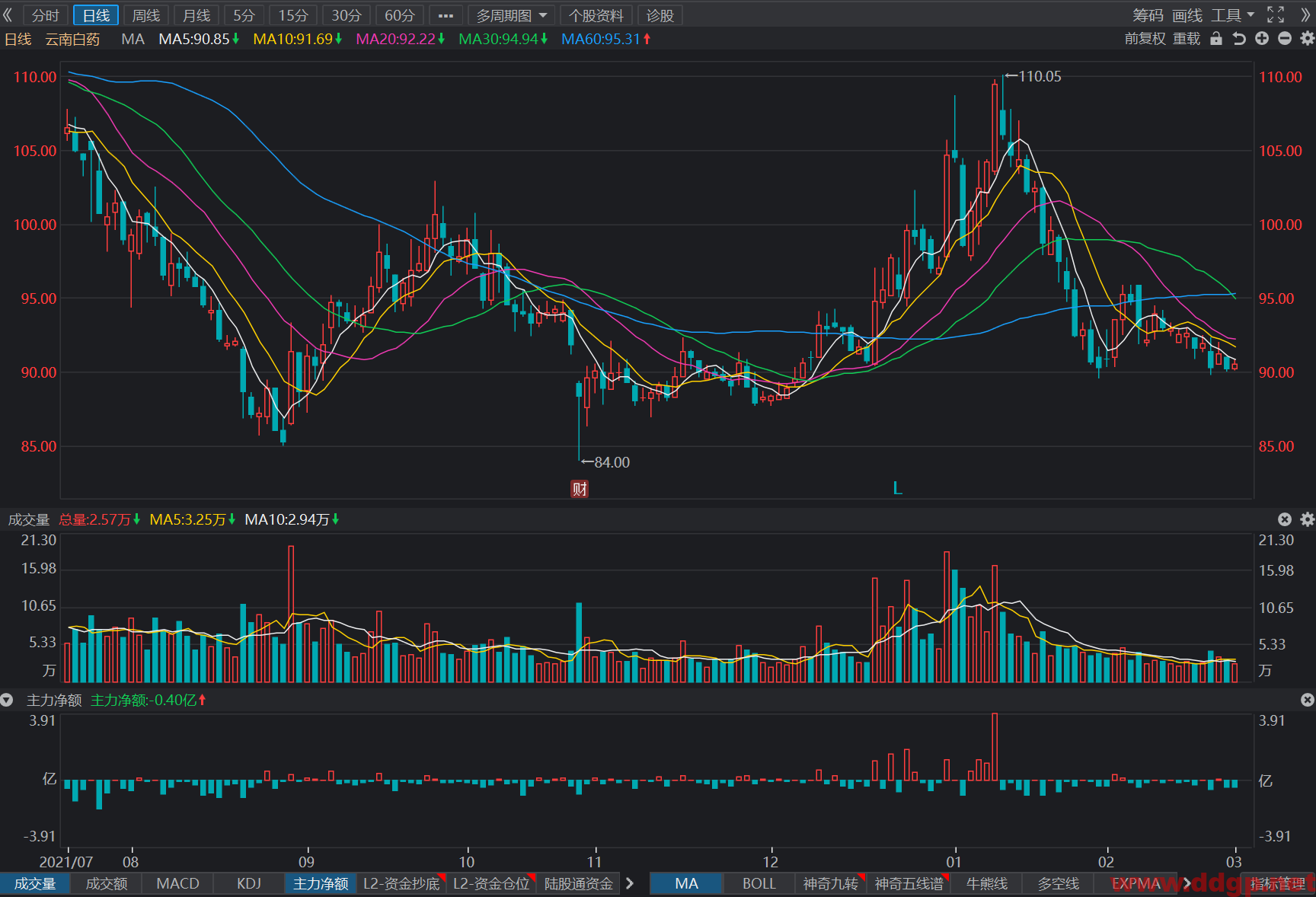The height and width of the screenshot is (897, 1316).
Task: Click the collapse left double-chevron icon
Action: (8, 15)
